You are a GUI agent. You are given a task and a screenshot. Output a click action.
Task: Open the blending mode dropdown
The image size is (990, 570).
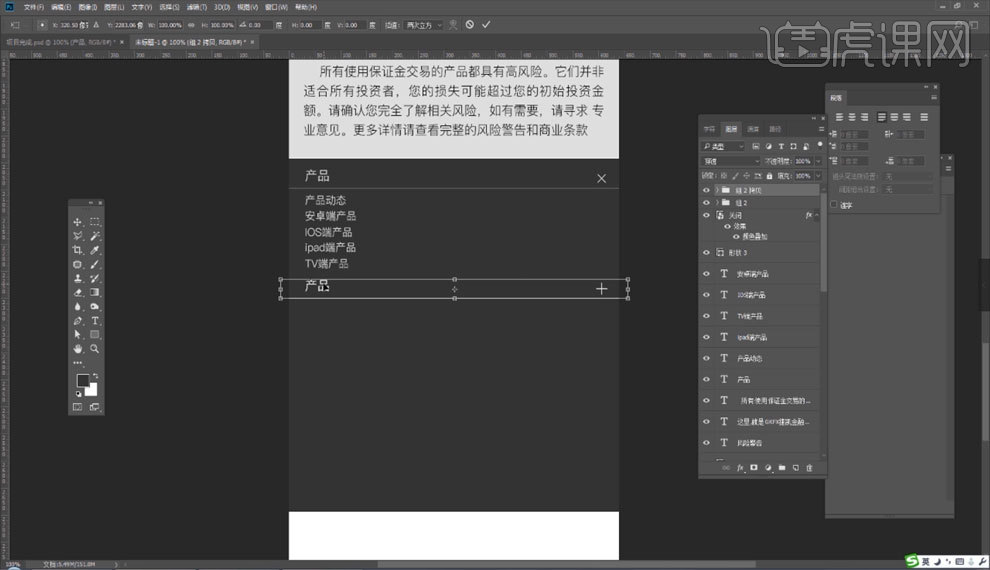point(732,162)
